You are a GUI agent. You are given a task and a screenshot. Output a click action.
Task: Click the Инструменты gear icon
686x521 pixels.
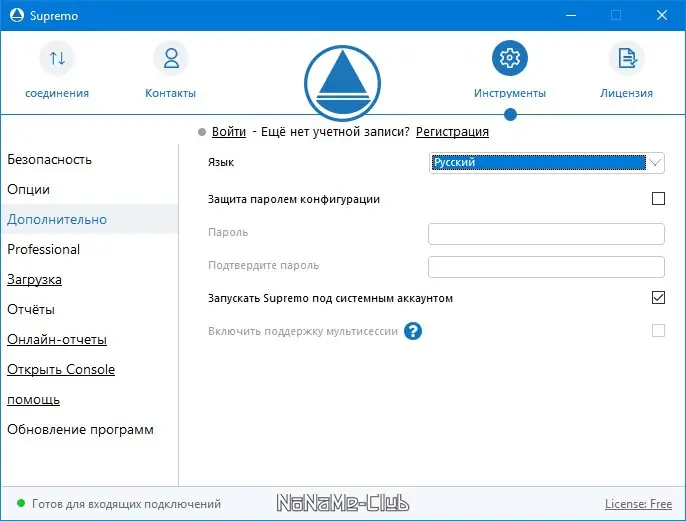[x=510, y=58]
